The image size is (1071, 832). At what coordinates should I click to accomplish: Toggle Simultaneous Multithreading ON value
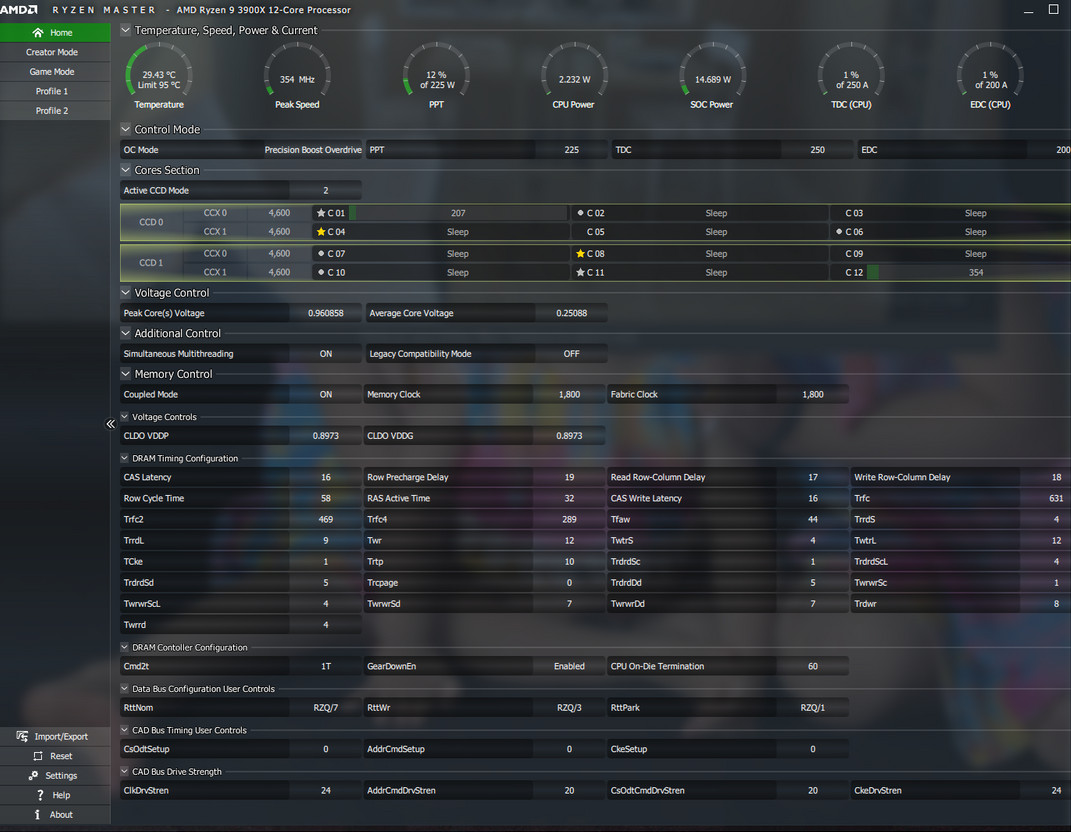pos(326,354)
